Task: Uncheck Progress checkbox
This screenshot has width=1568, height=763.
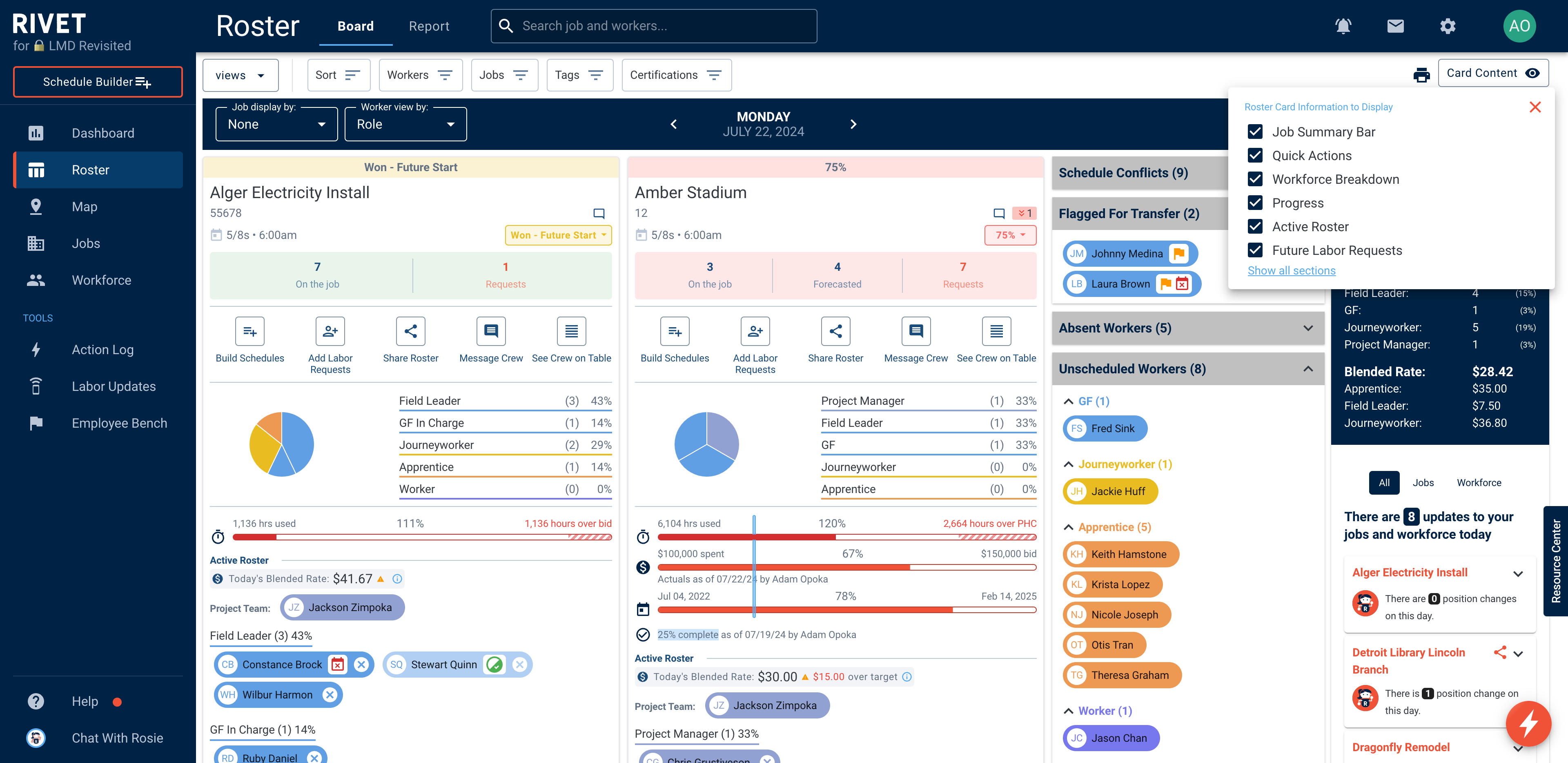Action: [1254, 203]
